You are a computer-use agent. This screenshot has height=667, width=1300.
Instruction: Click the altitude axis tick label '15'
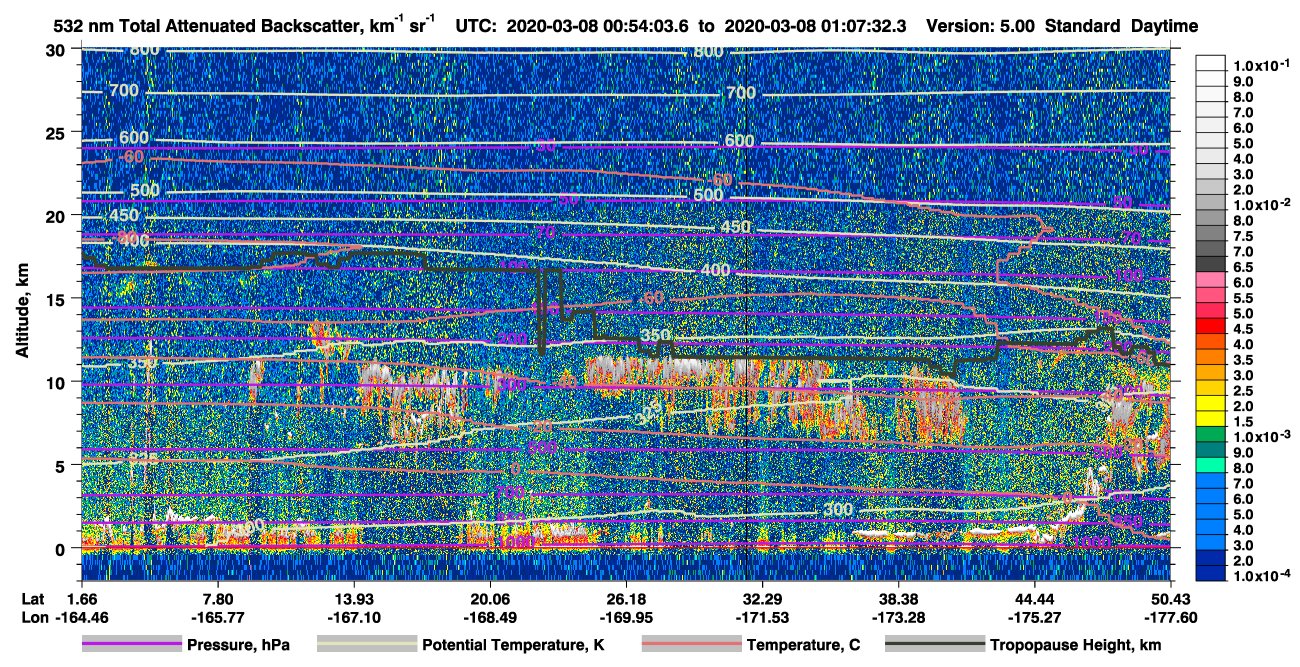coord(56,299)
